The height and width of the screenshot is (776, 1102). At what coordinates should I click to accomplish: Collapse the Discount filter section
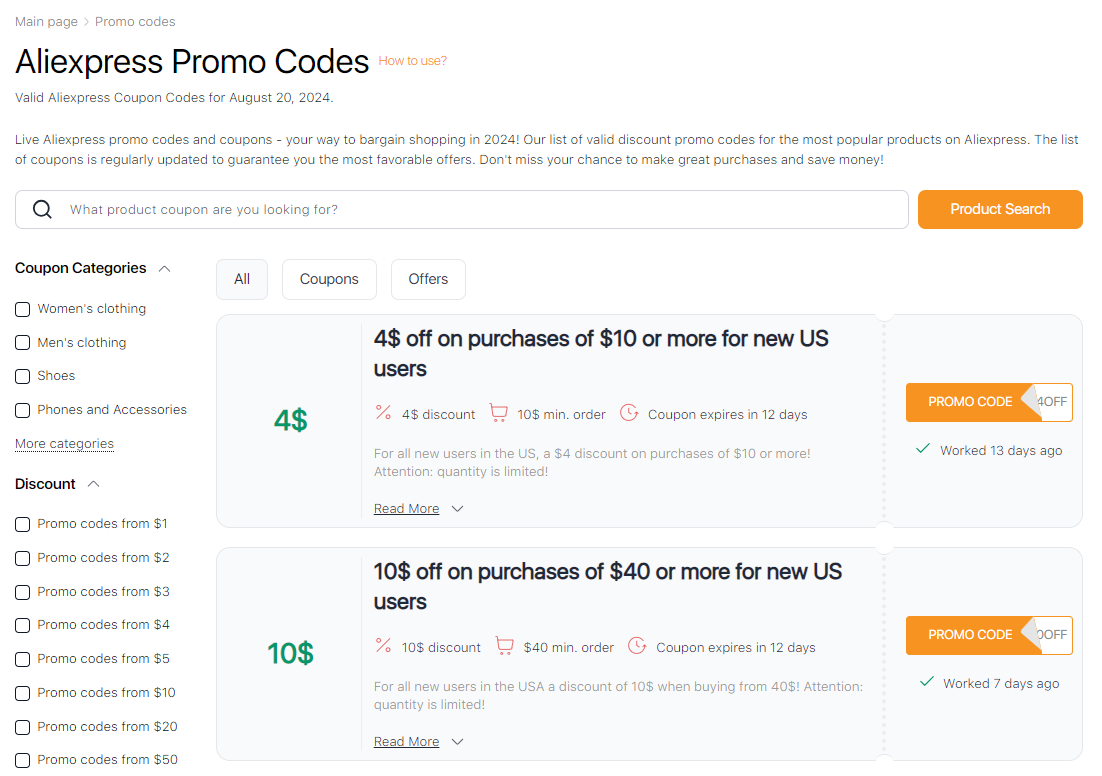[x=92, y=483]
